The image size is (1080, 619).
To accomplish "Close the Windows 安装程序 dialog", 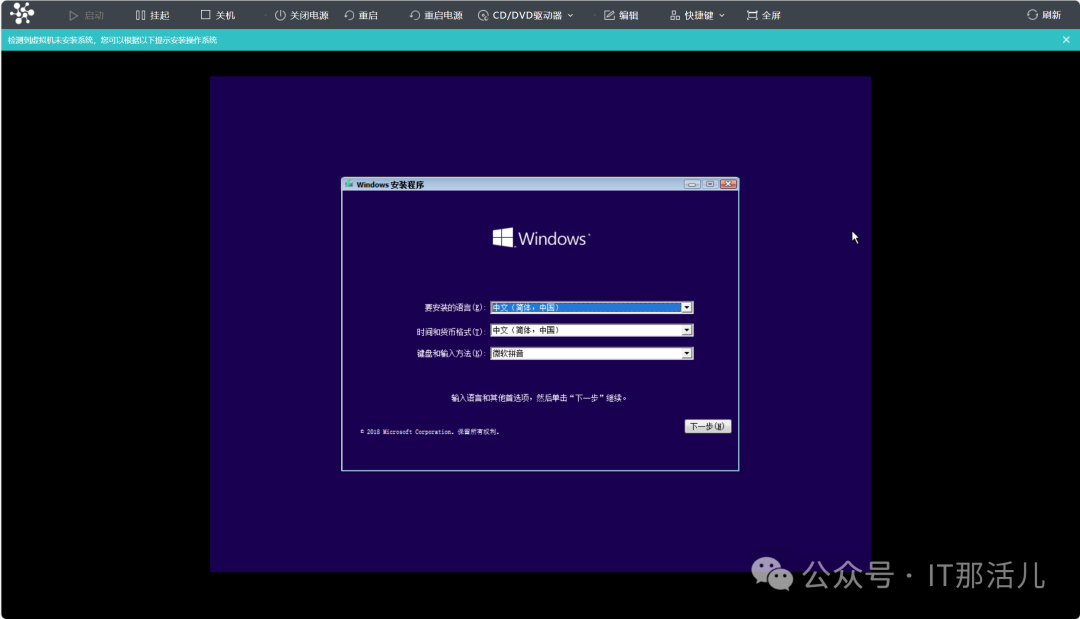I will [729, 184].
